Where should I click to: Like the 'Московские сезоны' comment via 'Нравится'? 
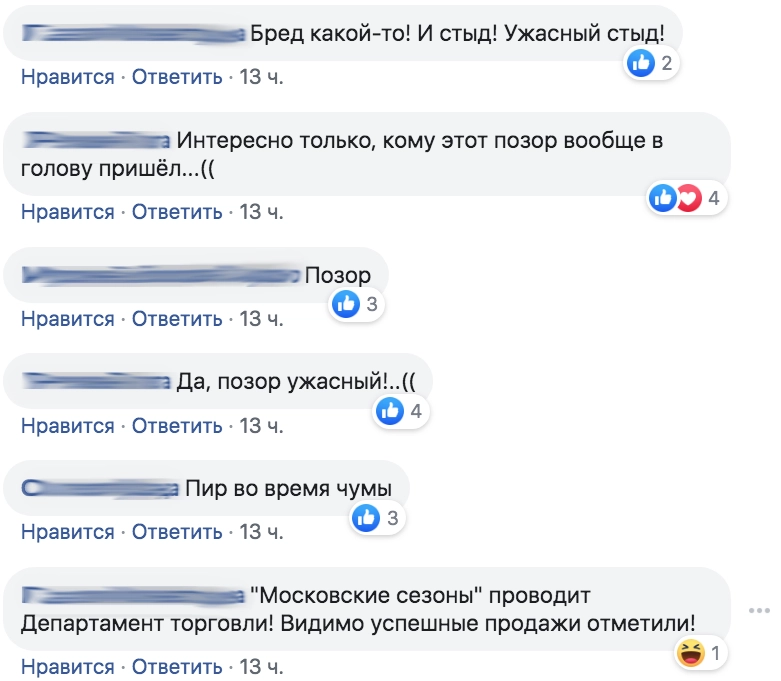(x=68, y=666)
